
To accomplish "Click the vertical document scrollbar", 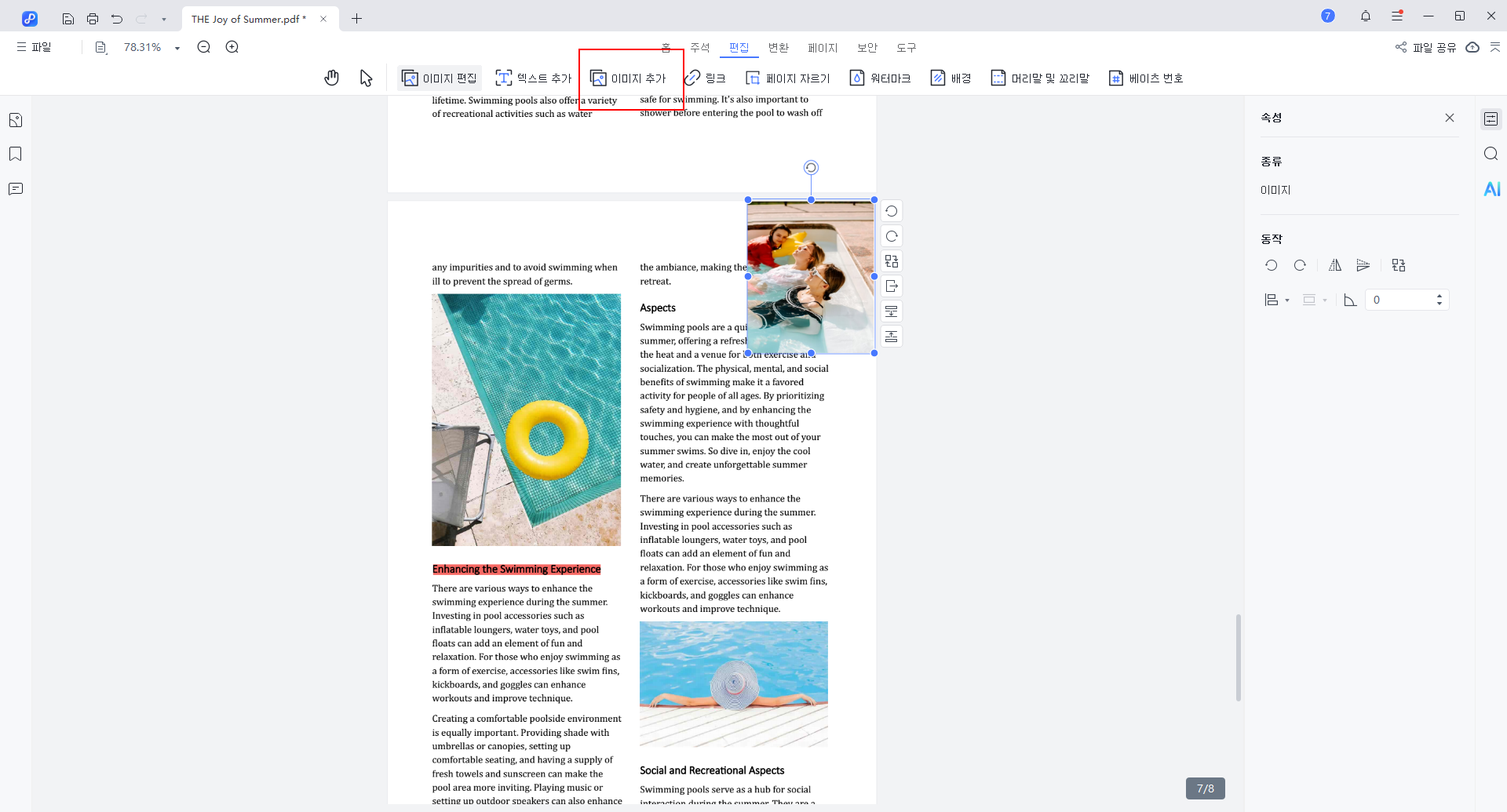I will (x=1239, y=657).
